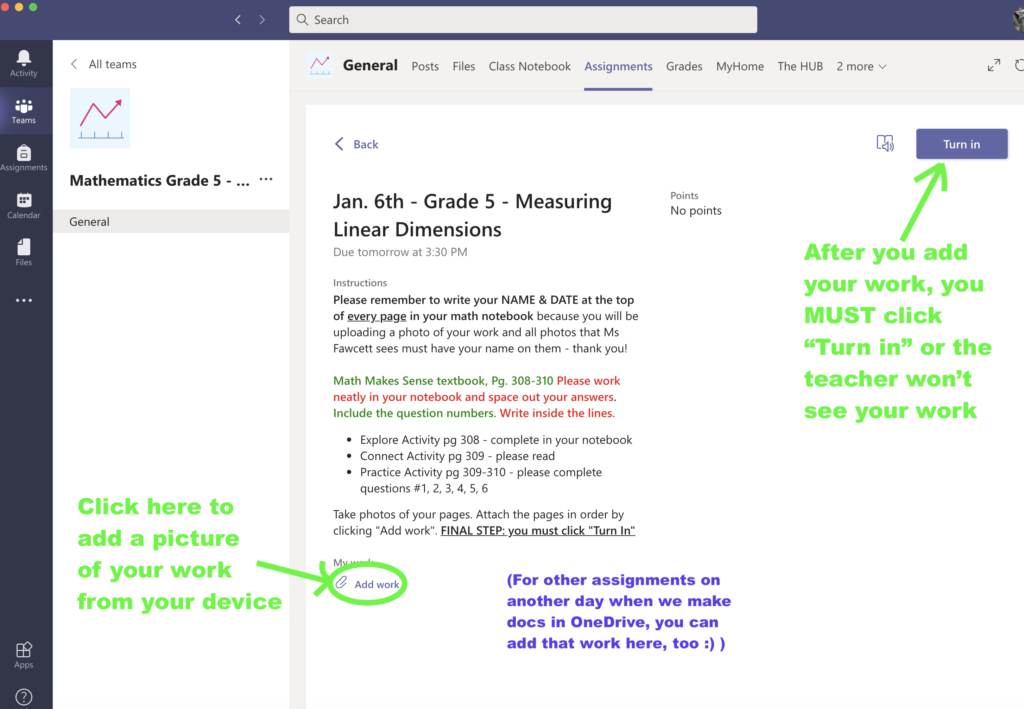
Task: Open the Files sidebar icon
Action: coord(24,251)
